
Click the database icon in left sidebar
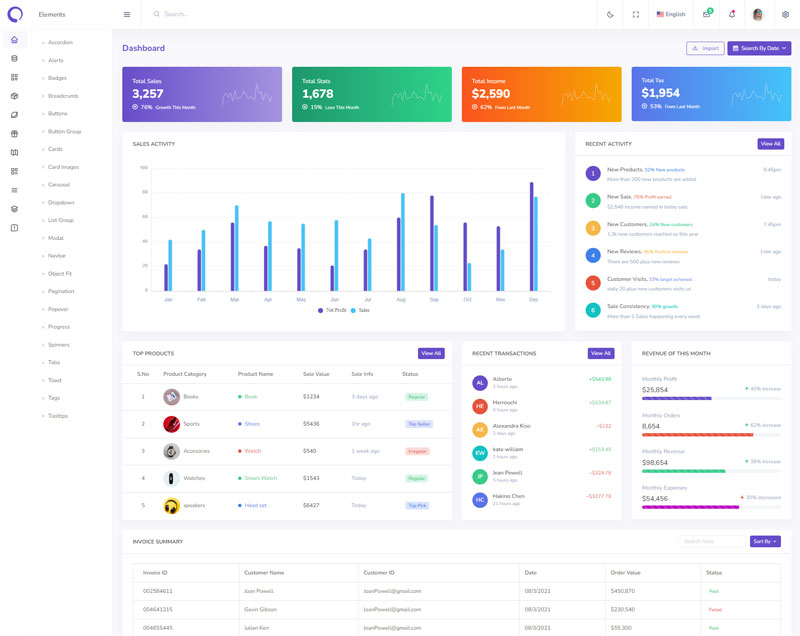pos(14,59)
